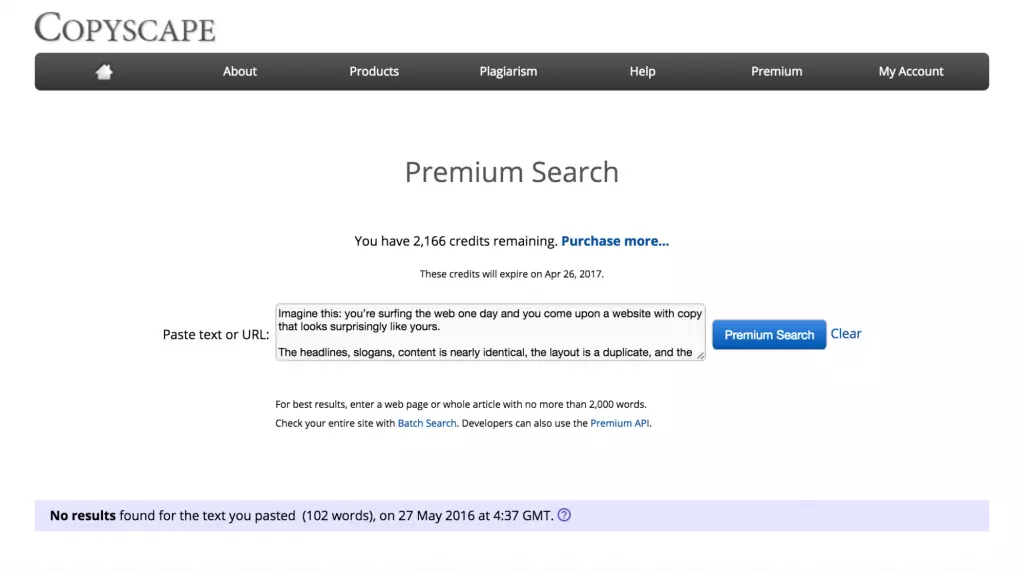This screenshot has height=572, width=1024.
Task: Open the Batch Search link
Action: click(427, 423)
